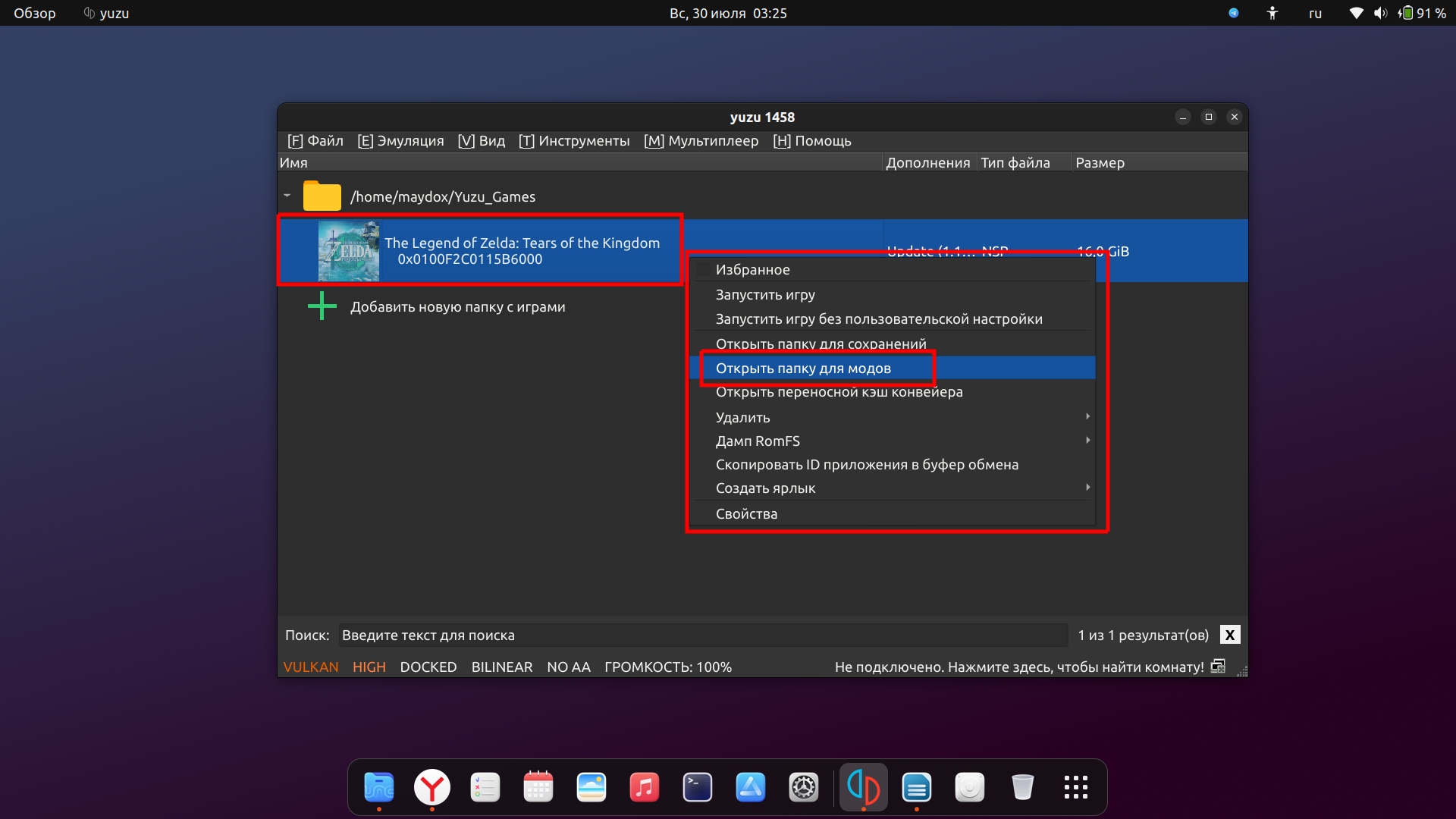The image size is (1456, 819).
Task: Open the Files app in the dock
Action: click(378, 787)
